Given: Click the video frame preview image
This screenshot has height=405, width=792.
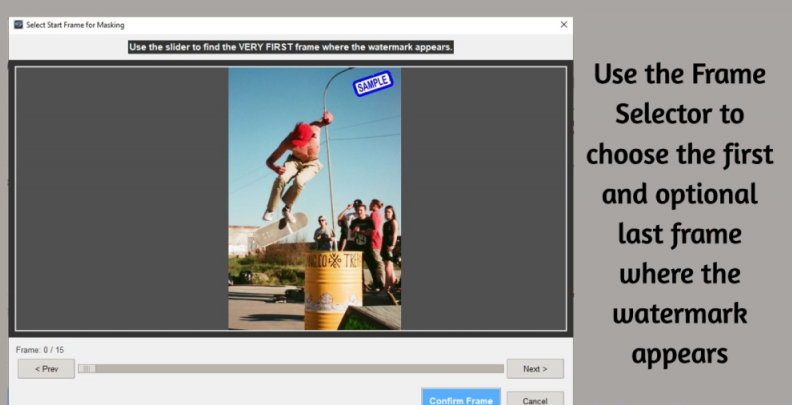Looking at the screenshot, I should 314,198.
